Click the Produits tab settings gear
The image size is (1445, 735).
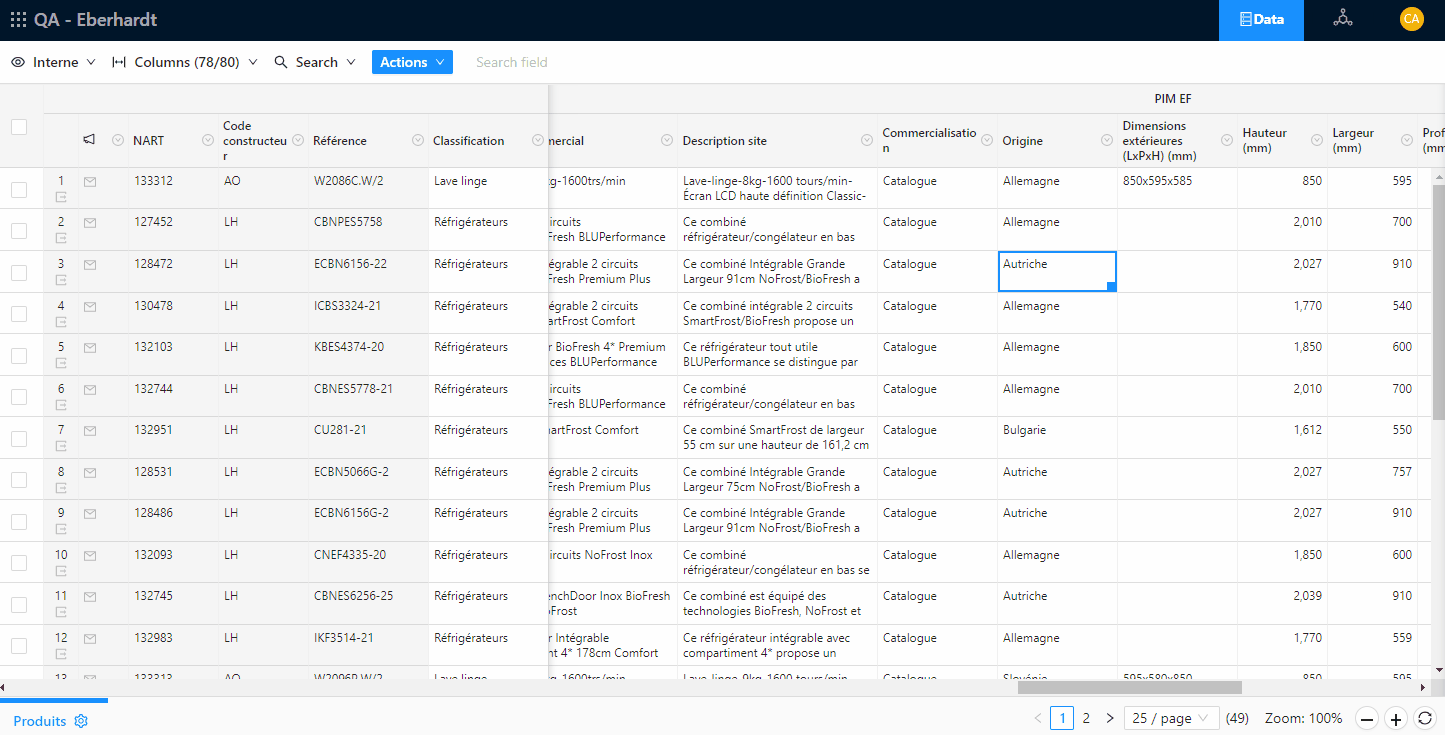point(82,721)
